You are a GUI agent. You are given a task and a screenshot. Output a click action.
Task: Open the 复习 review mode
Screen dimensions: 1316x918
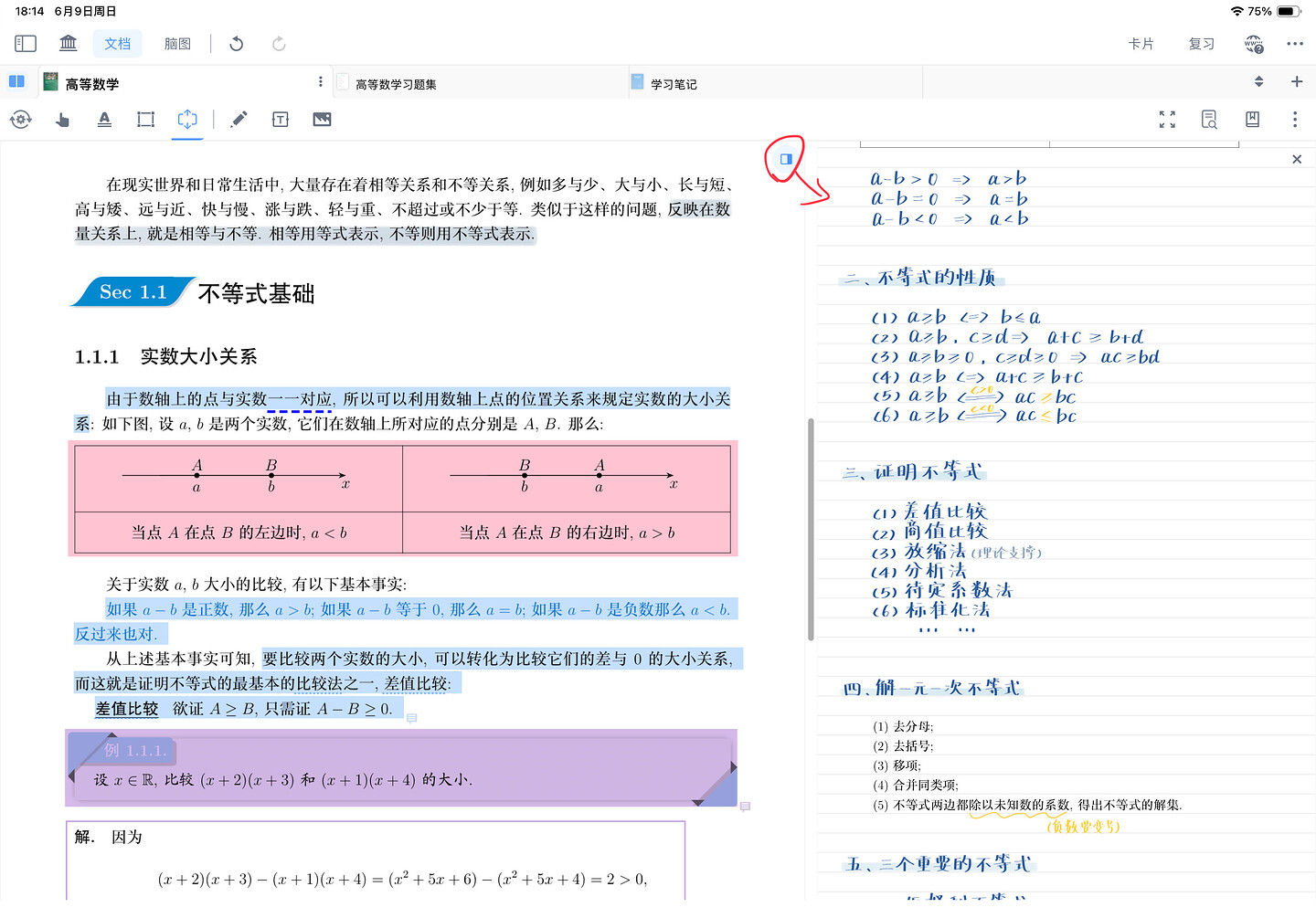pyautogui.click(x=1202, y=44)
